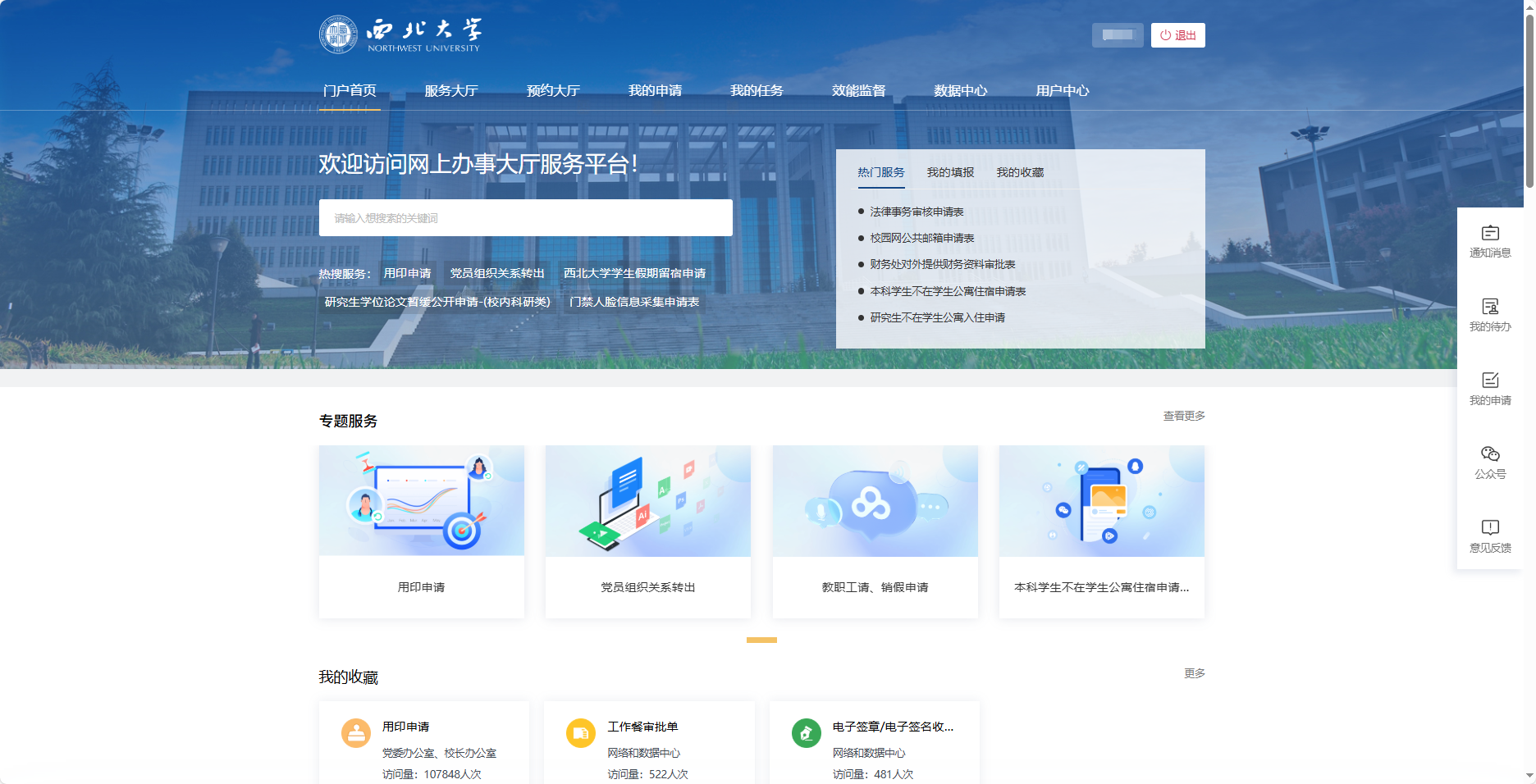Click the 退出 logout button

click(x=1177, y=35)
